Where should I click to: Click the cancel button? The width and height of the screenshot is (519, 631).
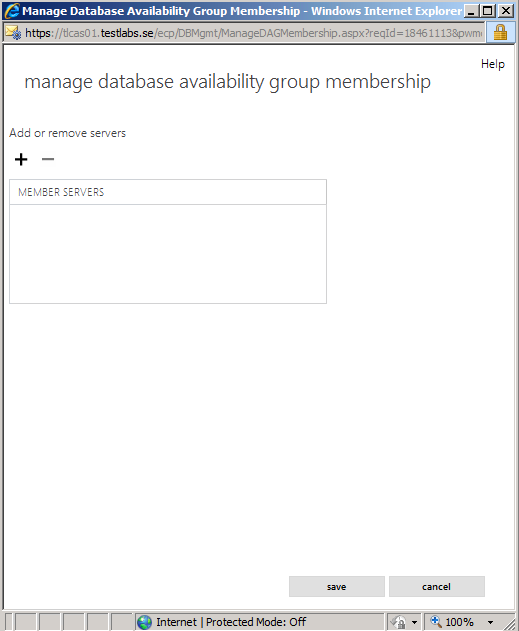437,587
